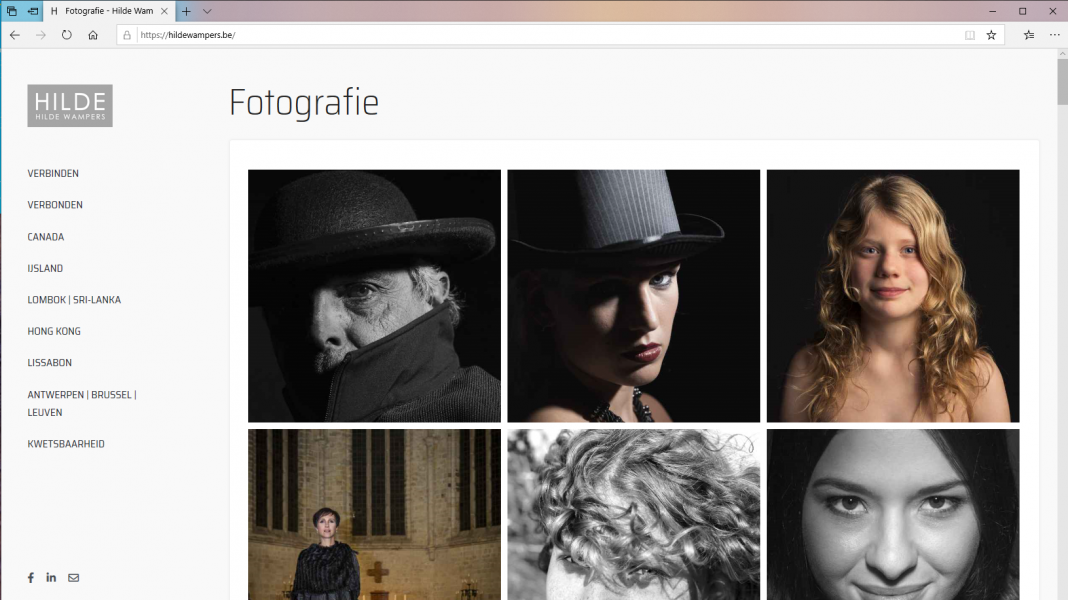Add page to favorites with star icon
This screenshot has width=1068, height=600.
click(x=992, y=35)
